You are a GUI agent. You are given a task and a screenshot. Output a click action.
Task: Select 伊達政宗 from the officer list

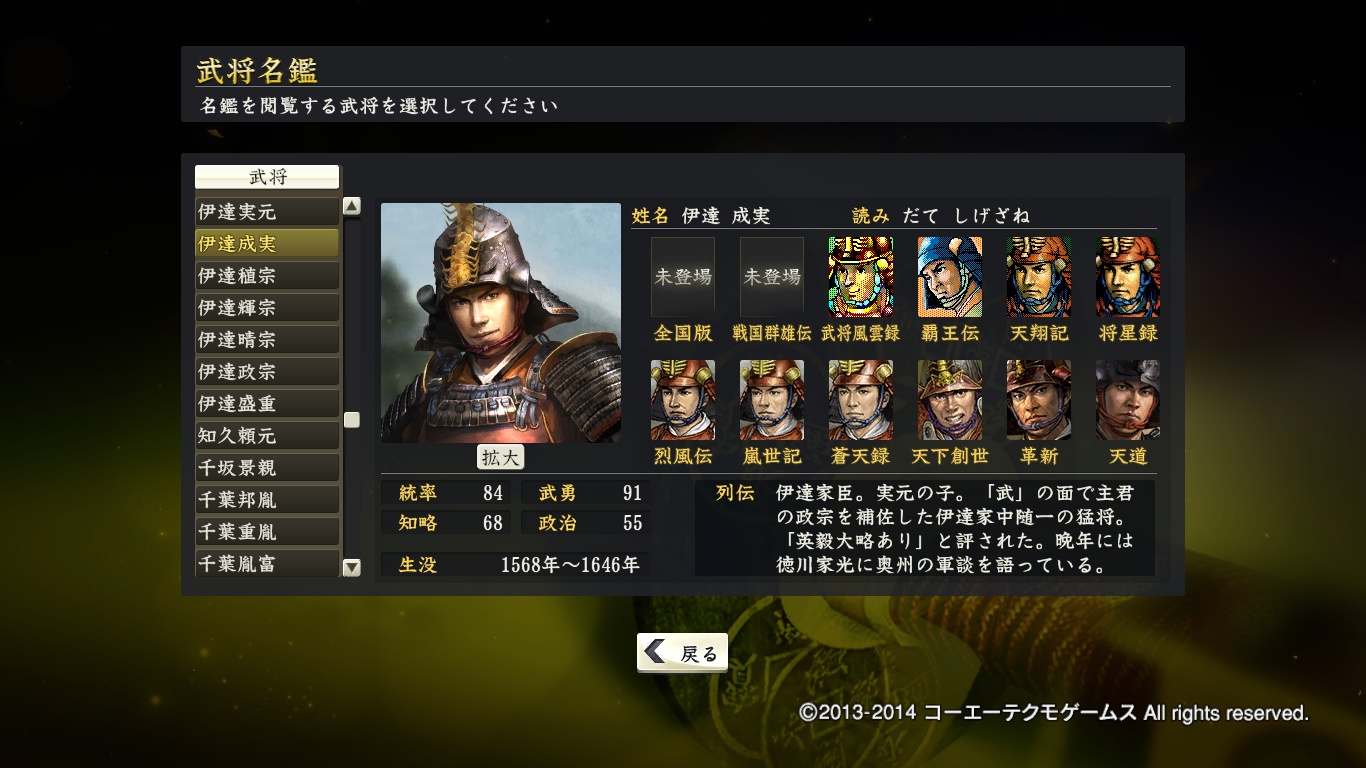point(267,372)
